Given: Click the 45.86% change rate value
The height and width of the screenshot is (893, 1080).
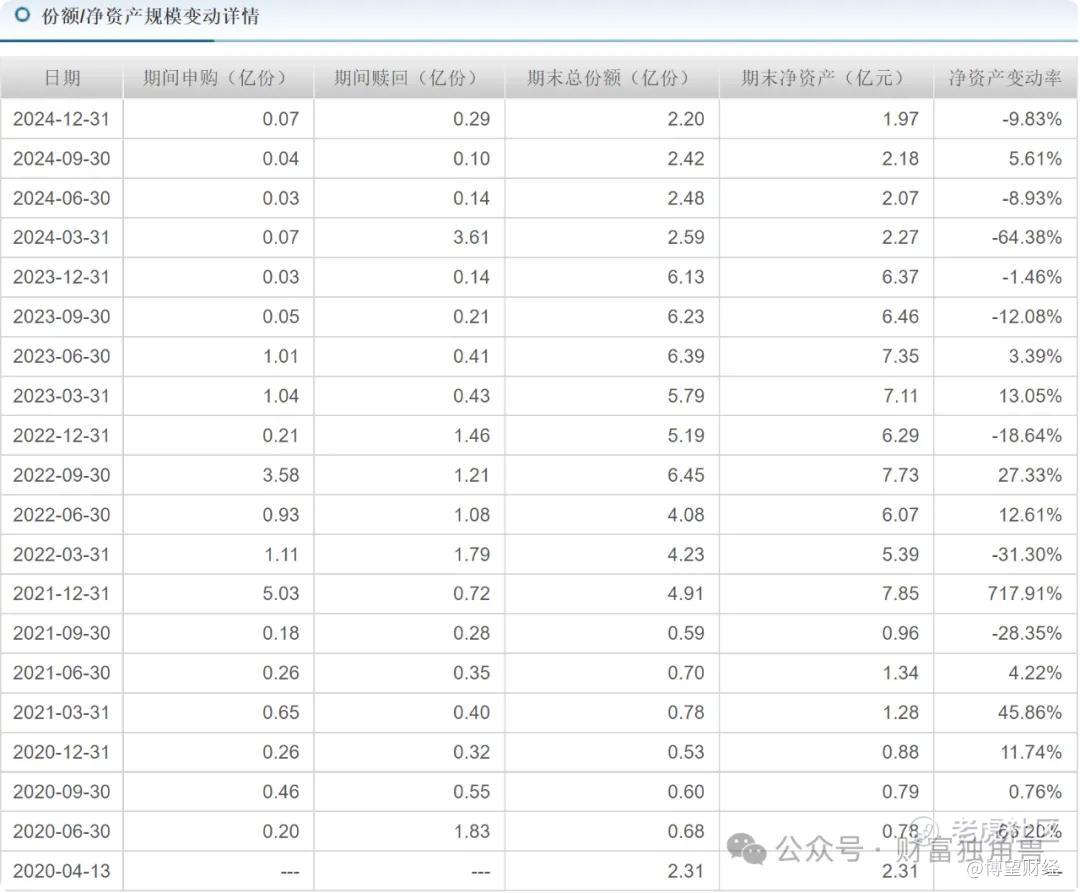Looking at the screenshot, I should pos(1030,713).
